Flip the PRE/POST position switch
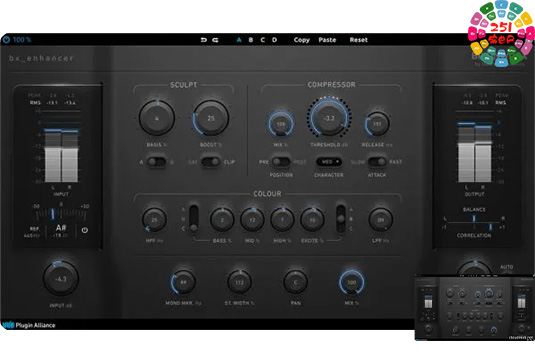The width and height of the screenshot is (535, 363). pyautogui.click(x=281, y=162)
